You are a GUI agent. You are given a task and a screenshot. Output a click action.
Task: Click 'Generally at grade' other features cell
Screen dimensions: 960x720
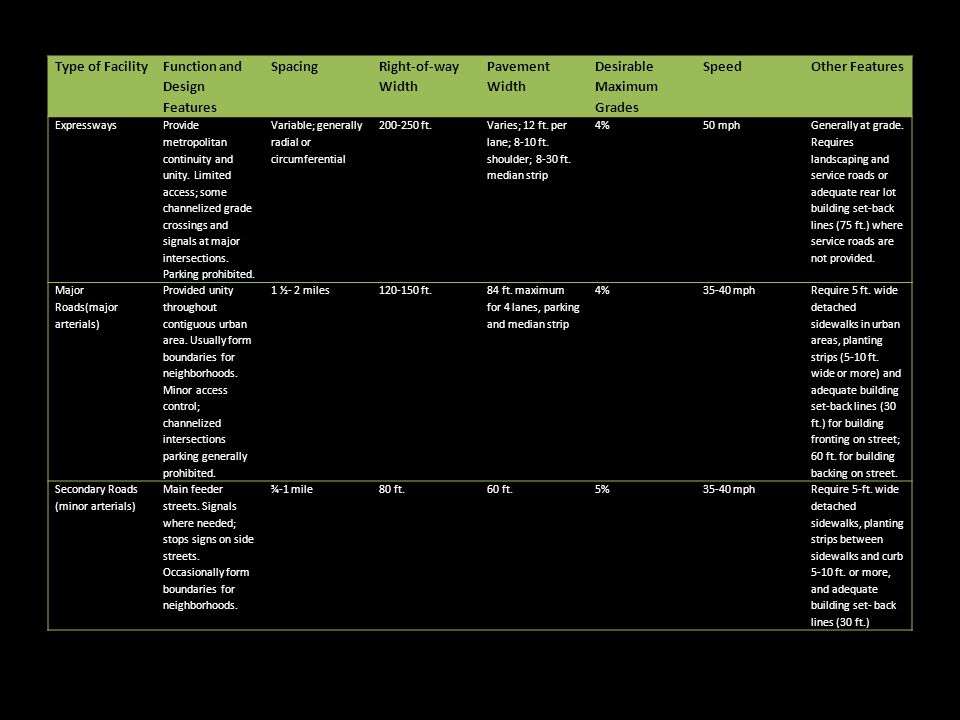857,192
